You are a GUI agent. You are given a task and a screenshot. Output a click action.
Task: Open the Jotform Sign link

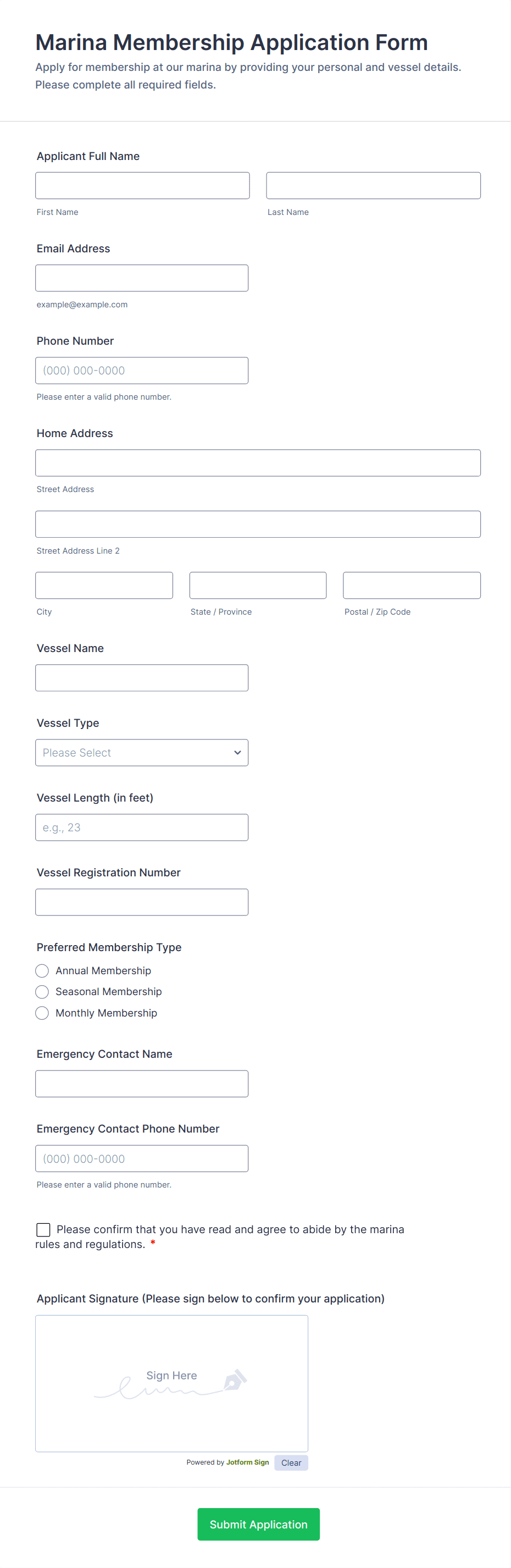pyautogui.click(x=247, y=1462)
